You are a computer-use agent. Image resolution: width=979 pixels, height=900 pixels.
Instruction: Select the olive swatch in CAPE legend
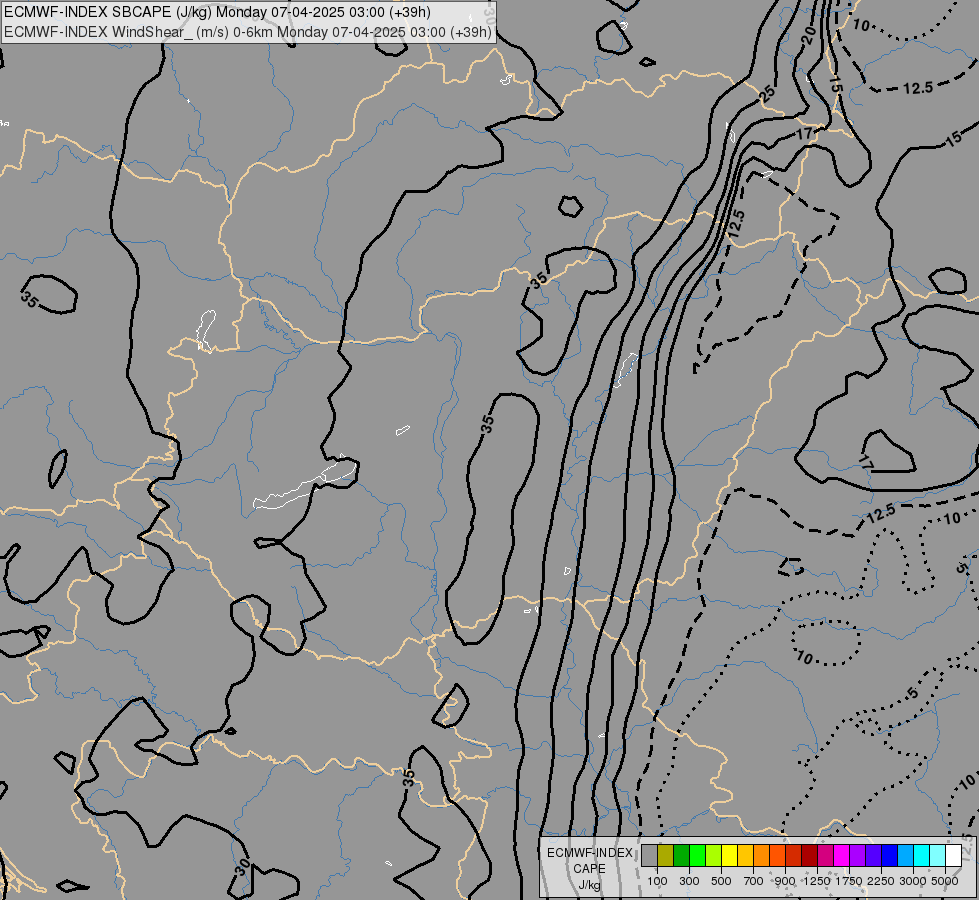pyautogui.click(x=666, y=855)
